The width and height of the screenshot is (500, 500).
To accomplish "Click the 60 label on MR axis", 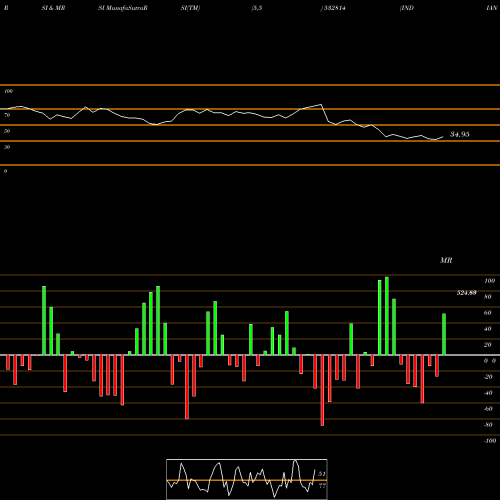I will [x=488, y=313].
